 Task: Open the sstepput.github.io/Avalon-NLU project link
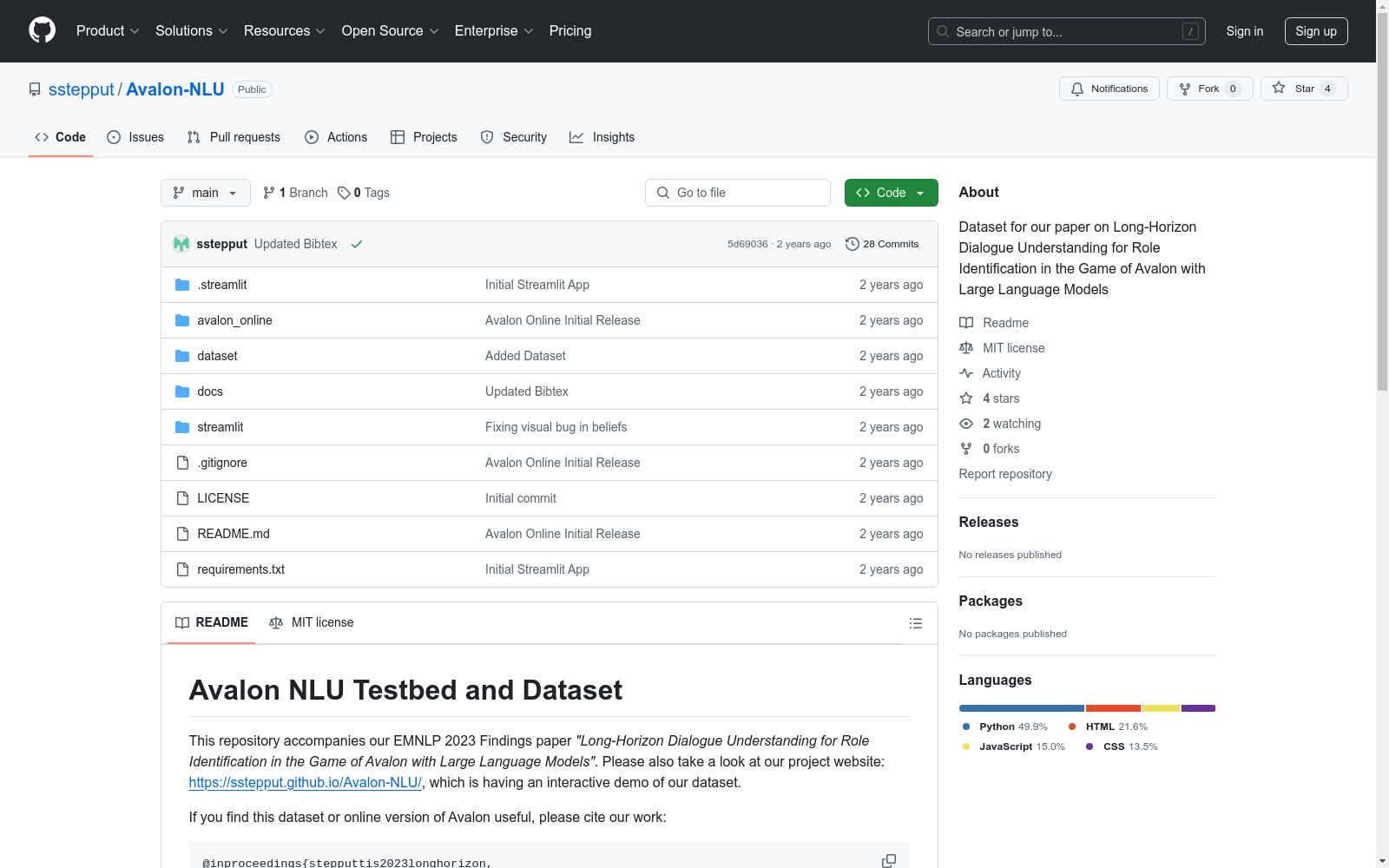point(306,782)
